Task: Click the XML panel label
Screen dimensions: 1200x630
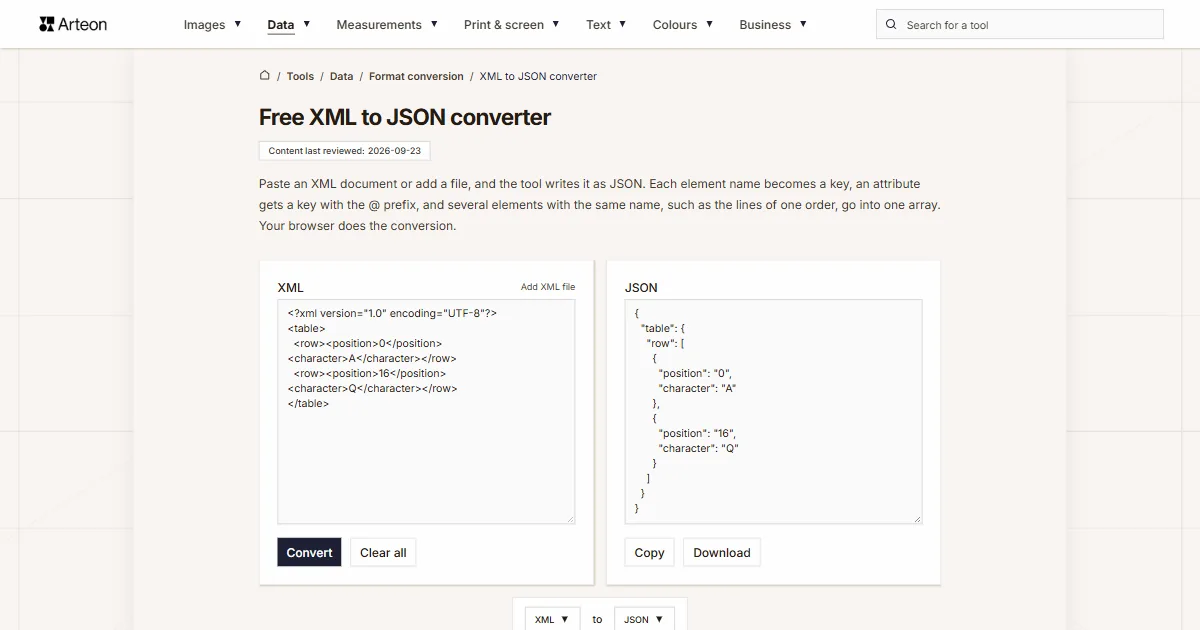Action: coord(290,287)
